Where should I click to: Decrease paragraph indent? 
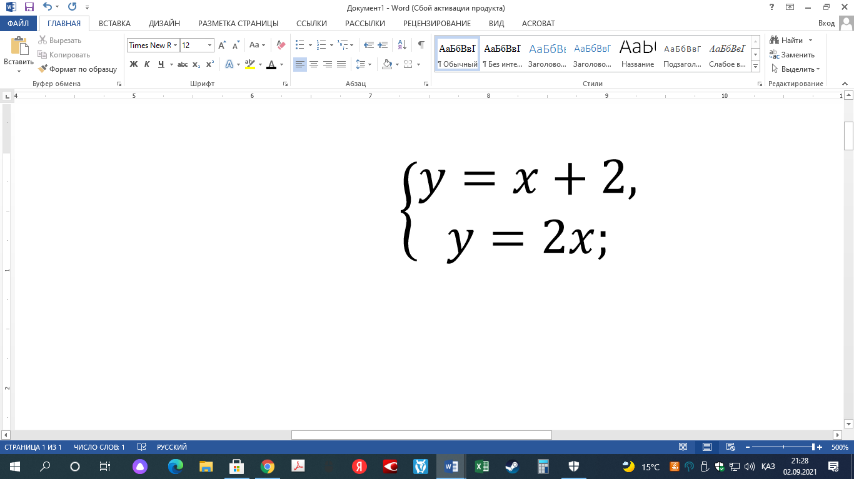[x=369, y=45]
